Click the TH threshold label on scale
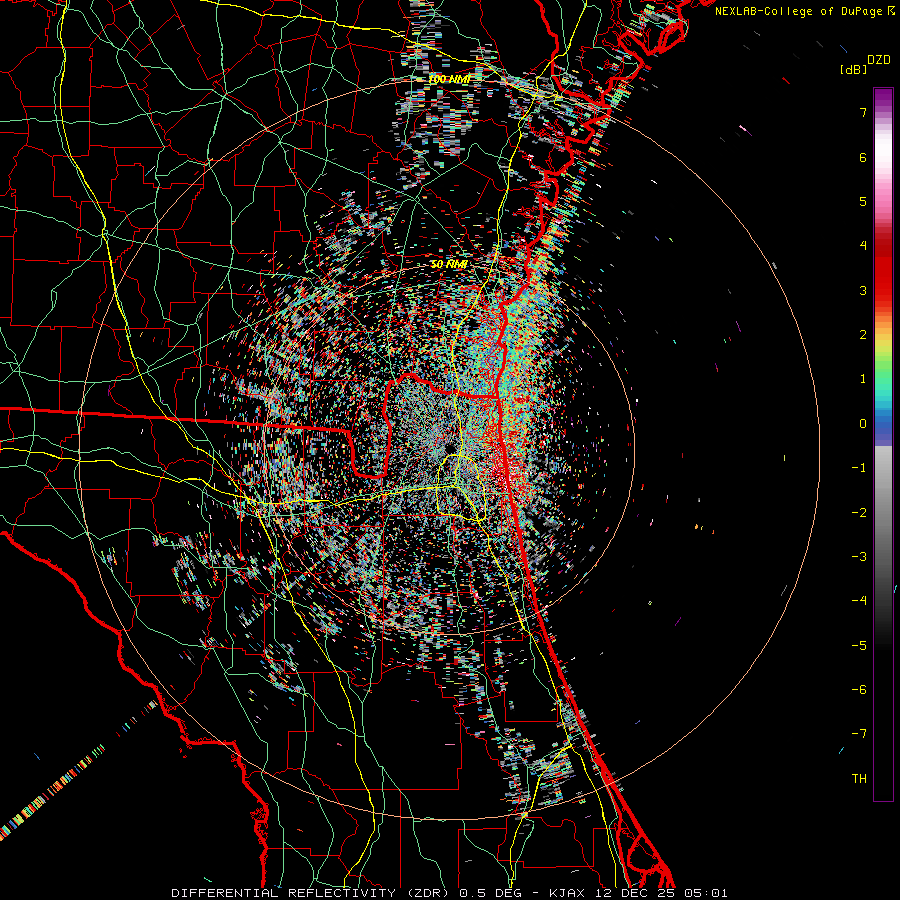Viewport: 900px width, 900px height. [859, 779]
